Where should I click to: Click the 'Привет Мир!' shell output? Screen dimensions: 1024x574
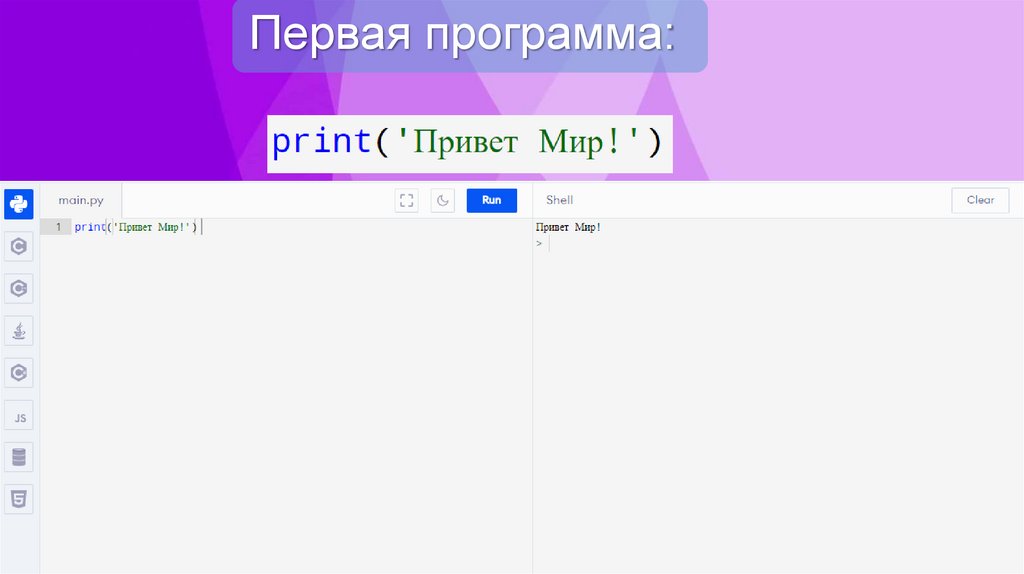point(568,227)
